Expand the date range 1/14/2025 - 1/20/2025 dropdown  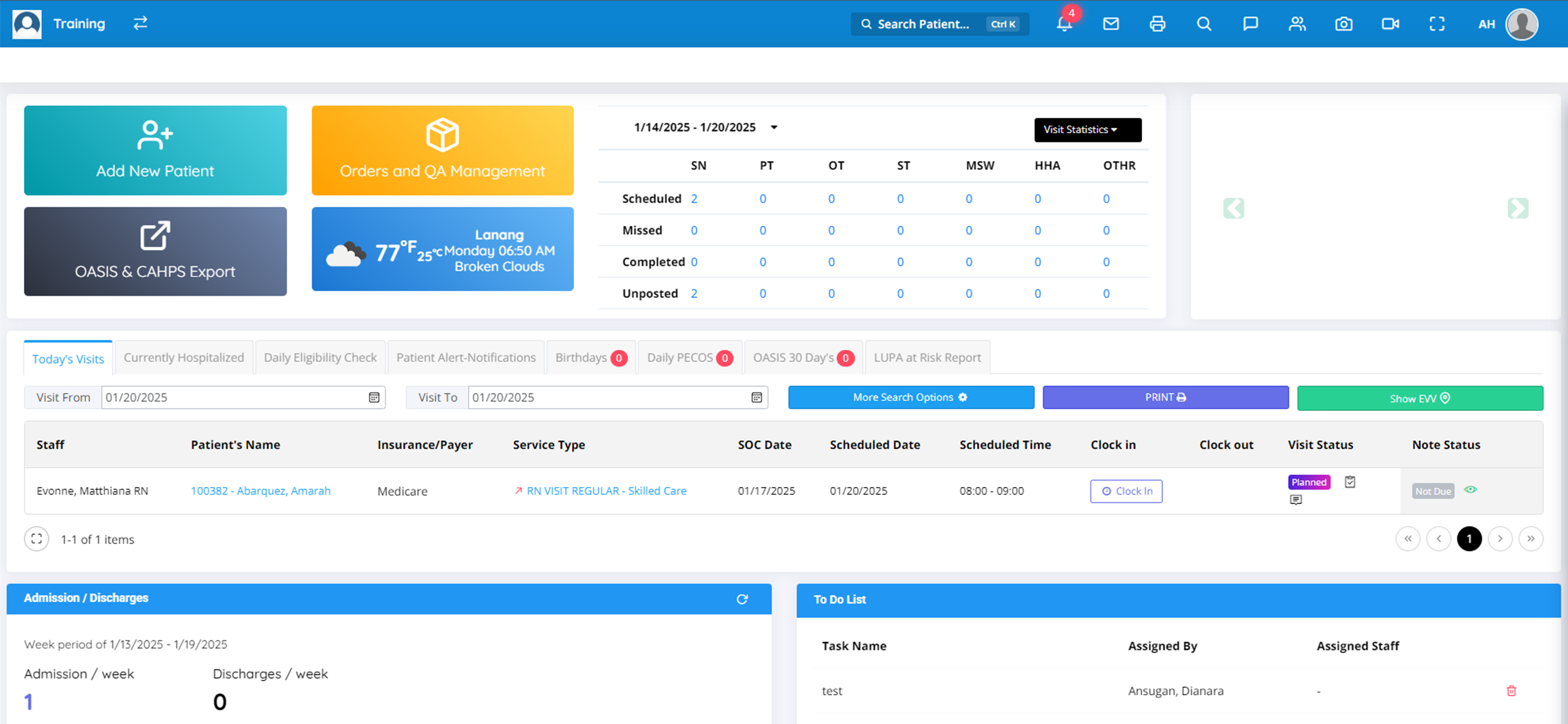coord(774,127)
